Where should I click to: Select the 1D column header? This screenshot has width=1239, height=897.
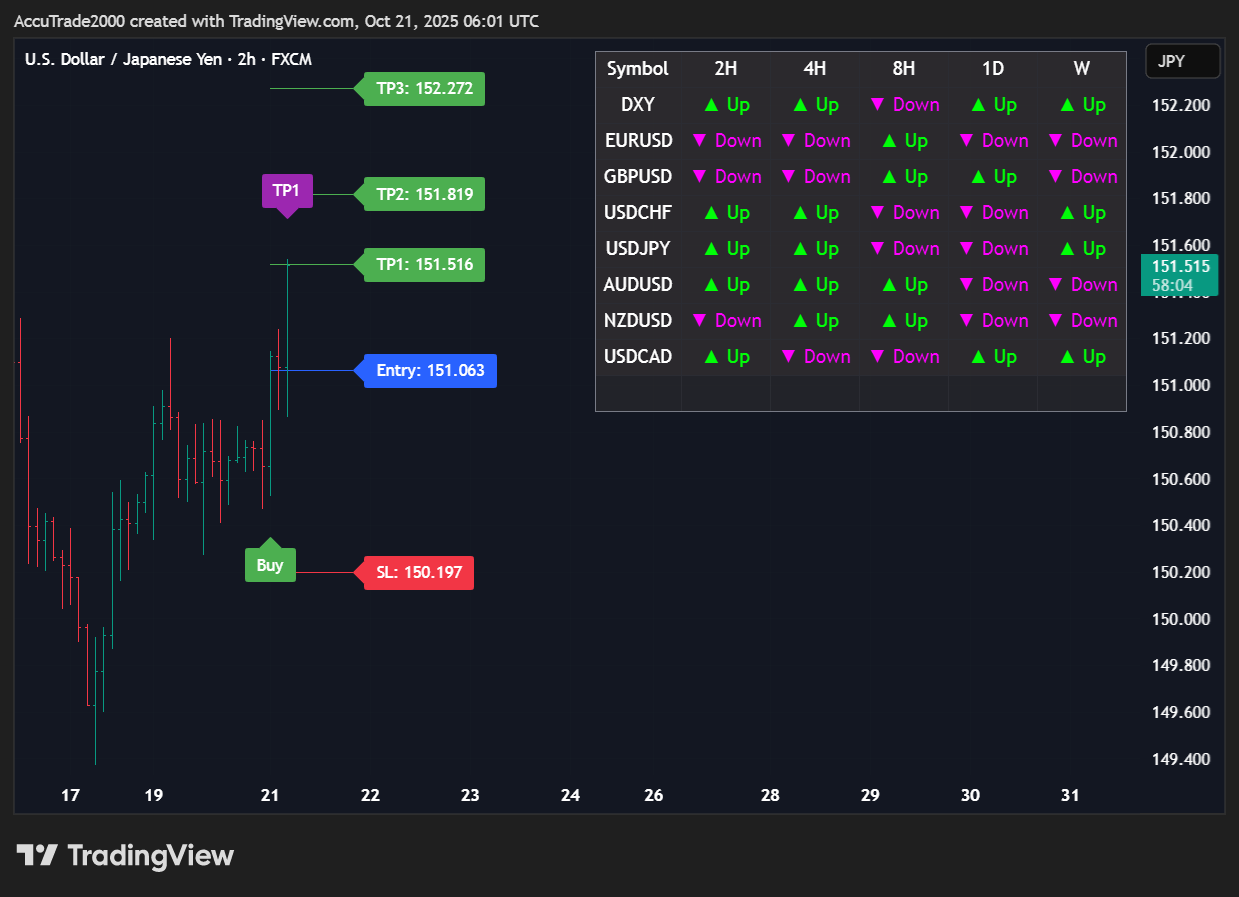click(x=992, y=69)
